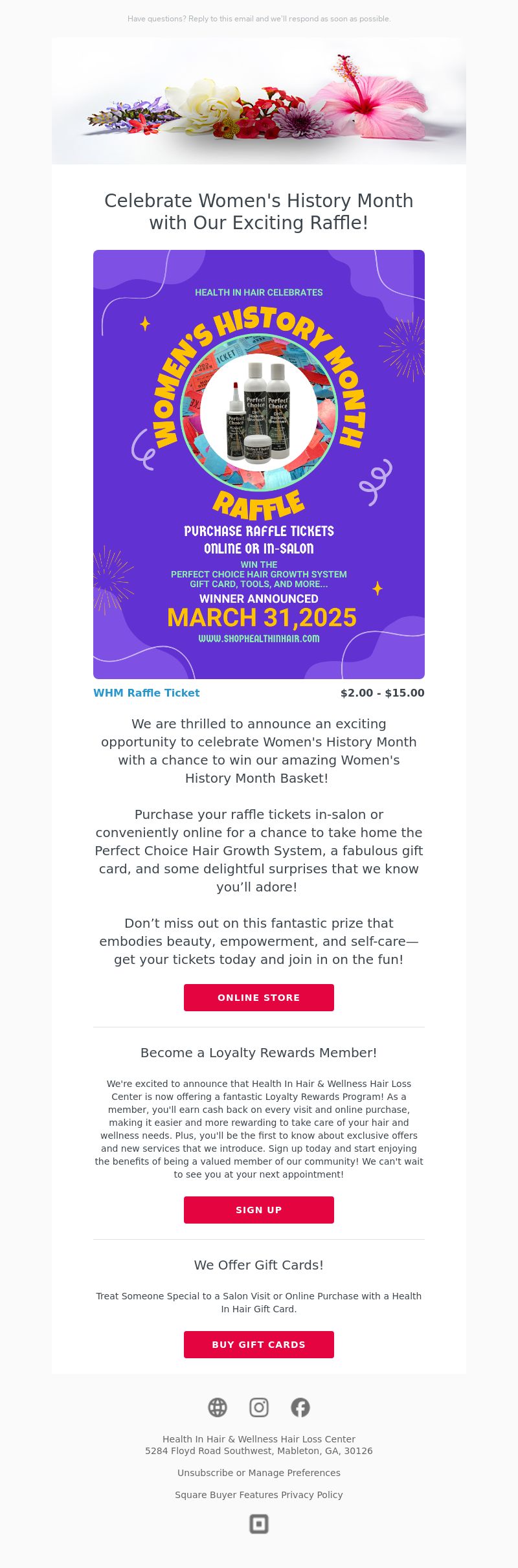Viewport: 518px width, 1568px height.
Task: Open the Facebook icon in footer
Action: (300, 1407)
